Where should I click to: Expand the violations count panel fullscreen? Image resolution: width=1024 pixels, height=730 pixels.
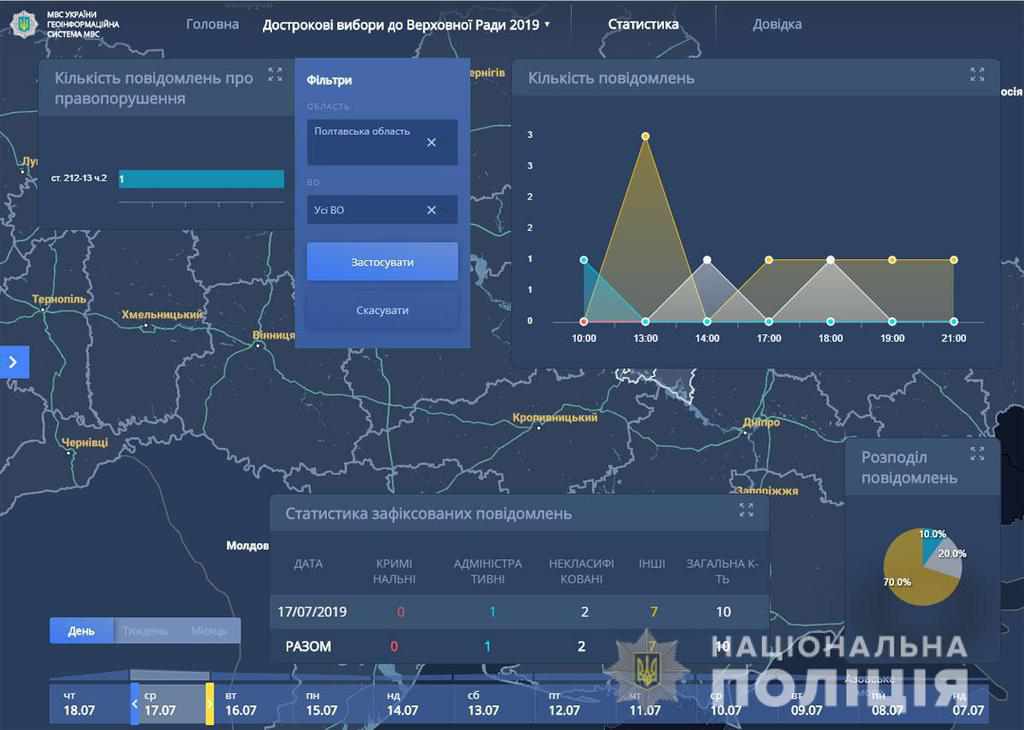(x=275, y=75)
